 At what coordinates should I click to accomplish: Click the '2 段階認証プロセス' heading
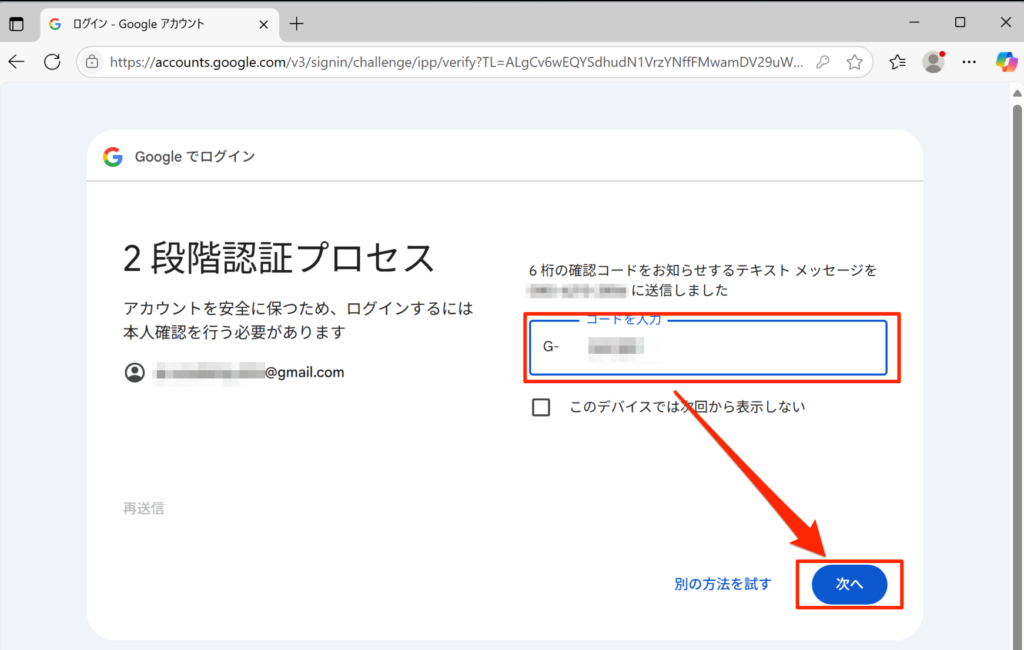[x=279, y=257]
